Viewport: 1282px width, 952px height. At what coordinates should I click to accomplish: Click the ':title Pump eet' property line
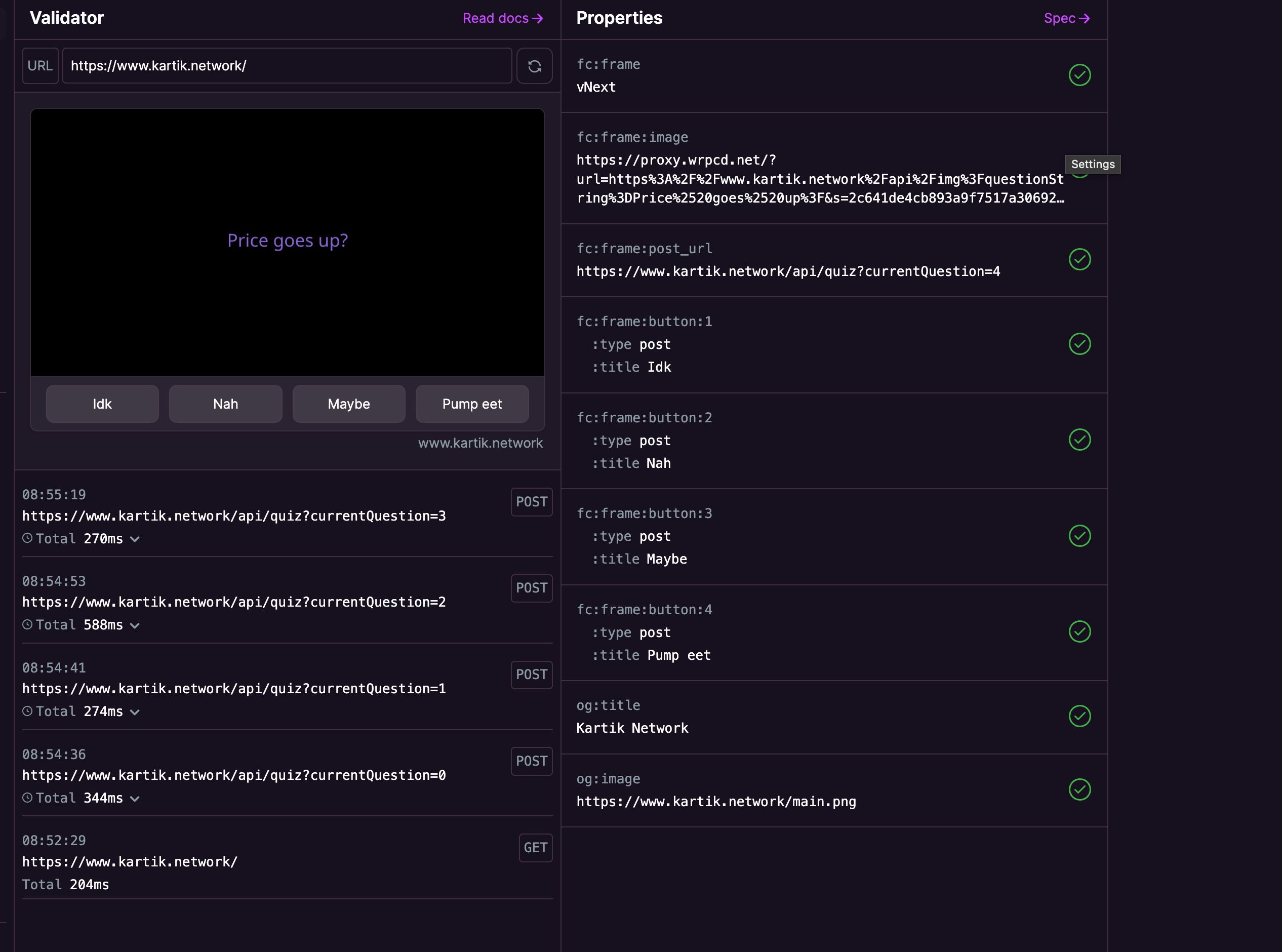coord(651,655)
